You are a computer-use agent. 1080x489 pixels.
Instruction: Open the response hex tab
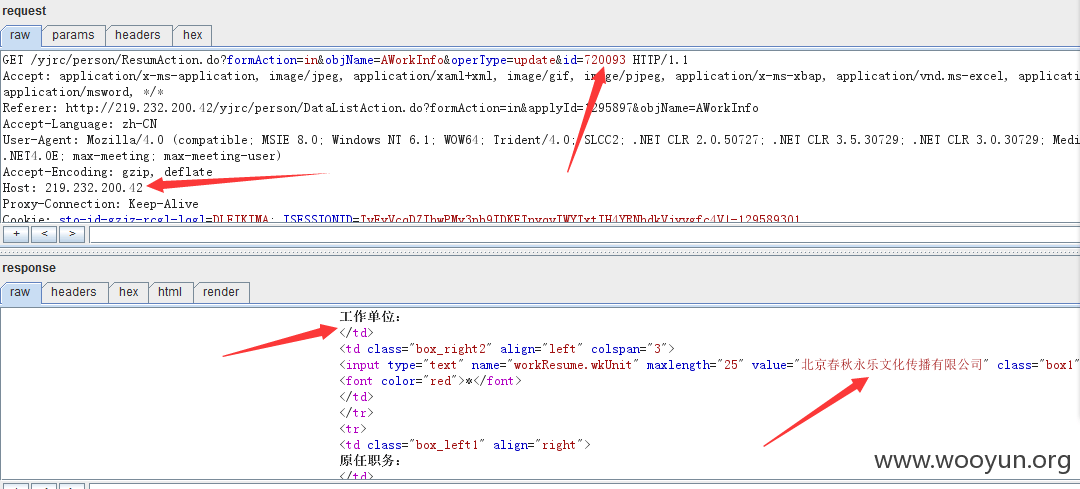[x=129, y=292]
